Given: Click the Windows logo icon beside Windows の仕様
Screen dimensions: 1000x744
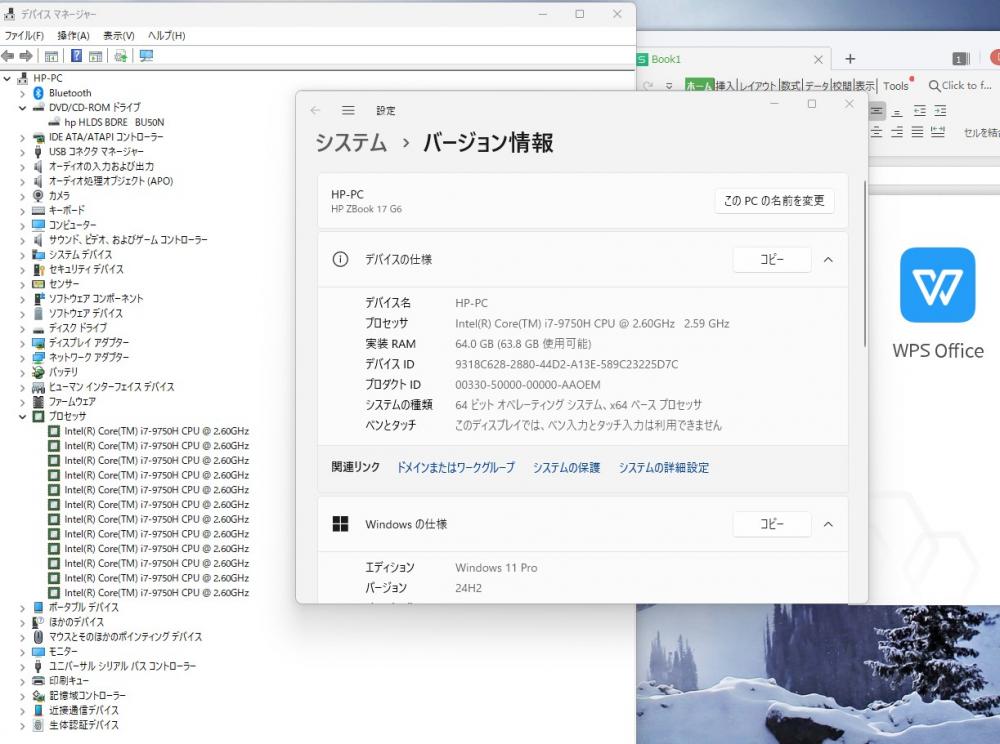Looking at the screenshot, I should coord(341,524).
